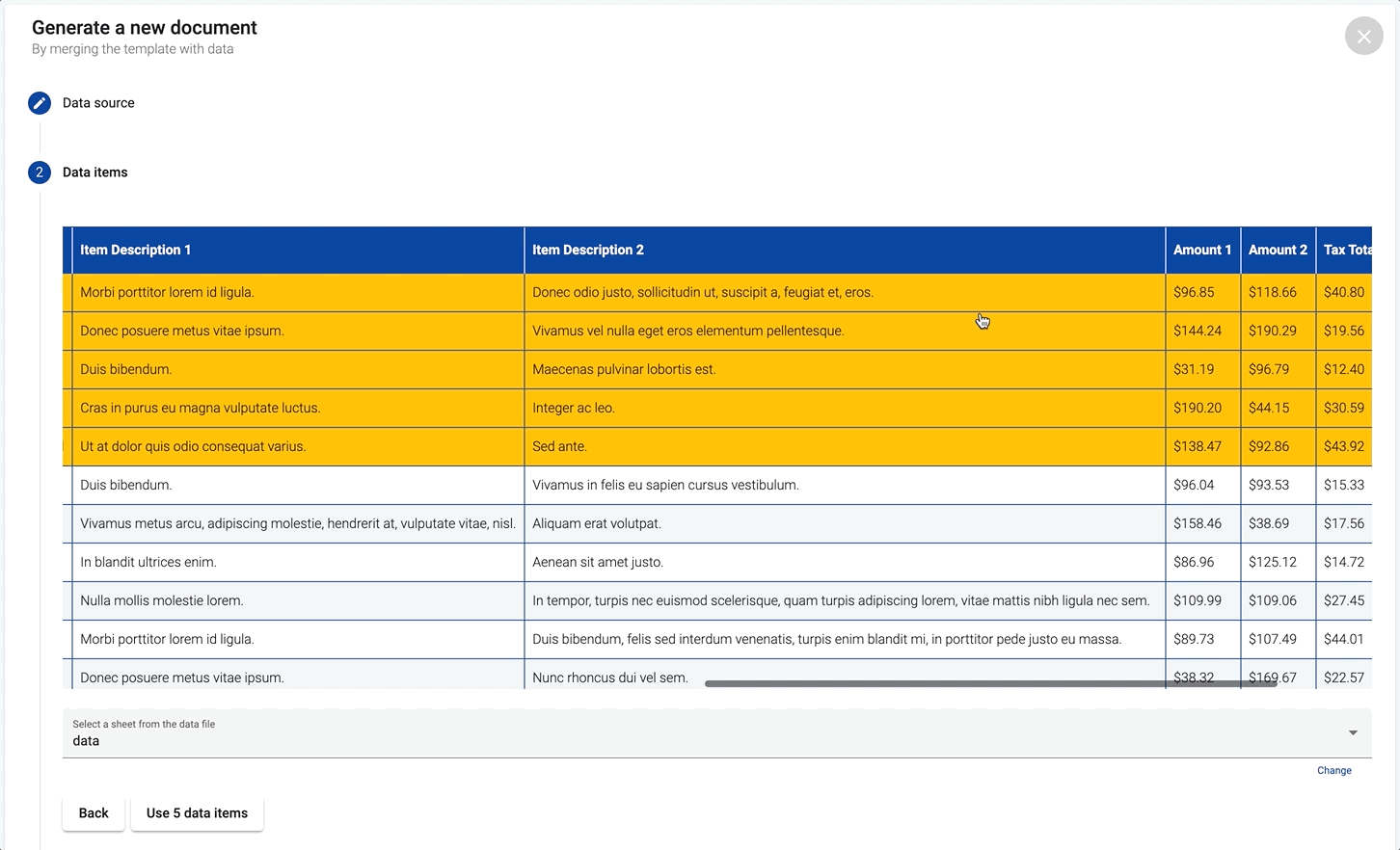This screenshot has width=1400, height=850.
Task: Click the $96.04 amount cell
Action: [x=1202, y=486]
